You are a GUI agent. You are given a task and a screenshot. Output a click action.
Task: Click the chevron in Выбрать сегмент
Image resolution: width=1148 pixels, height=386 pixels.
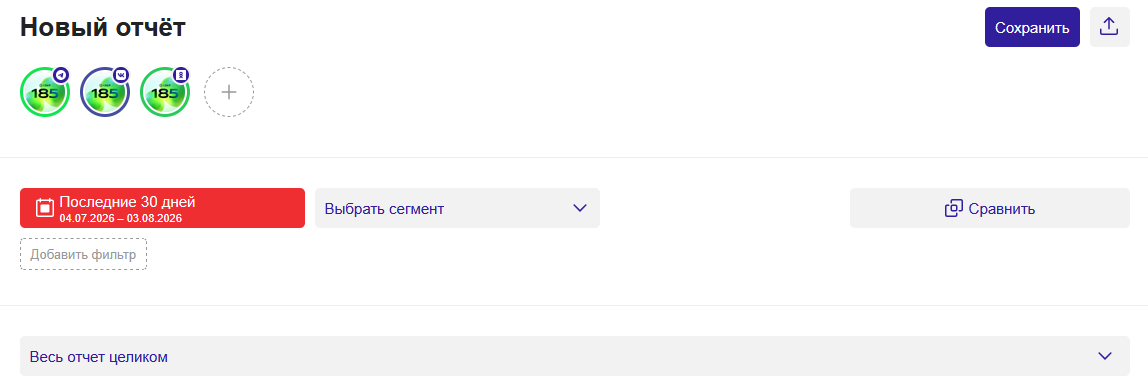coord(580,208)
